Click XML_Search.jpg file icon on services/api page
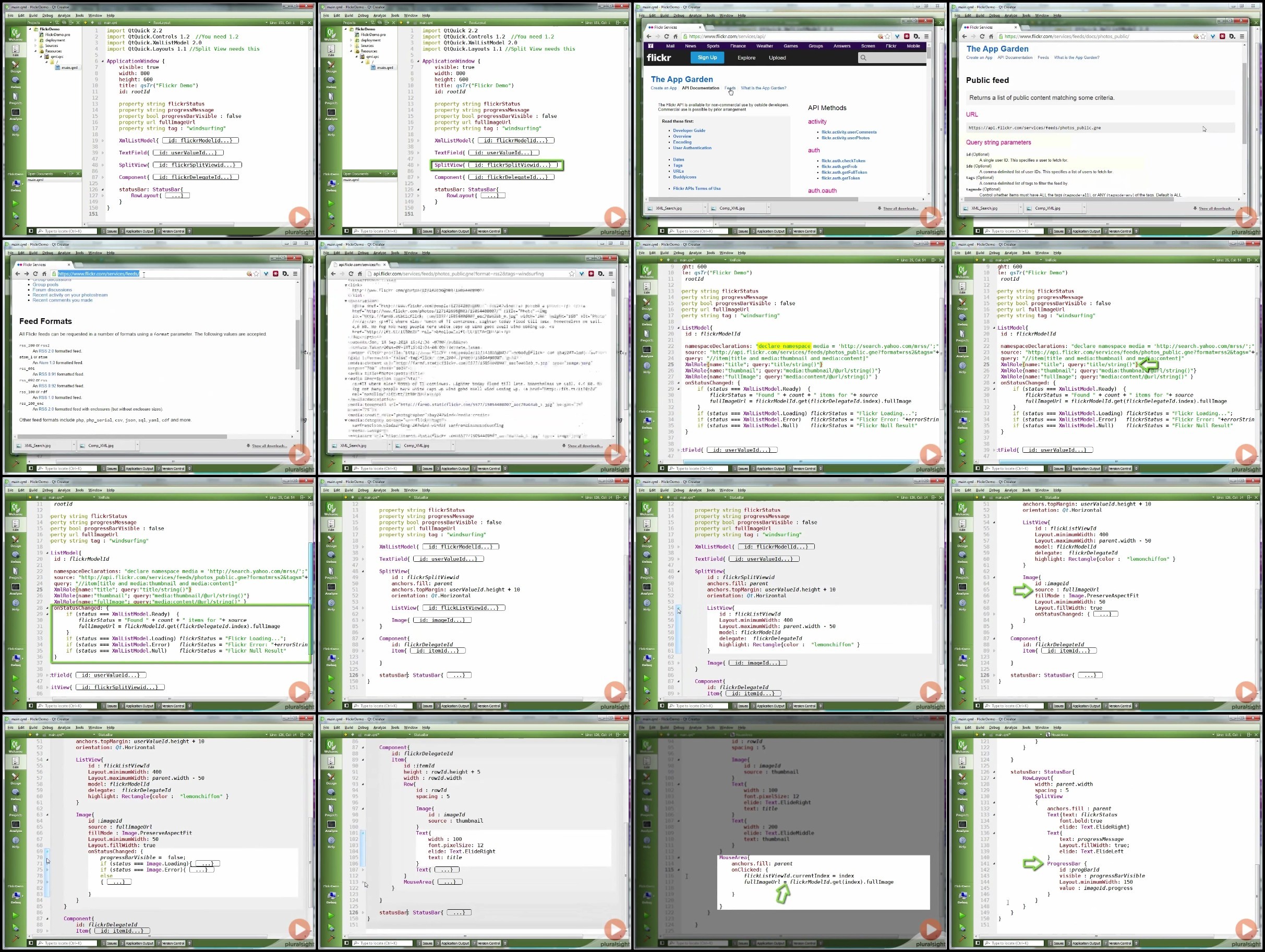The image size is (1265, 952). tap(651, 208)
